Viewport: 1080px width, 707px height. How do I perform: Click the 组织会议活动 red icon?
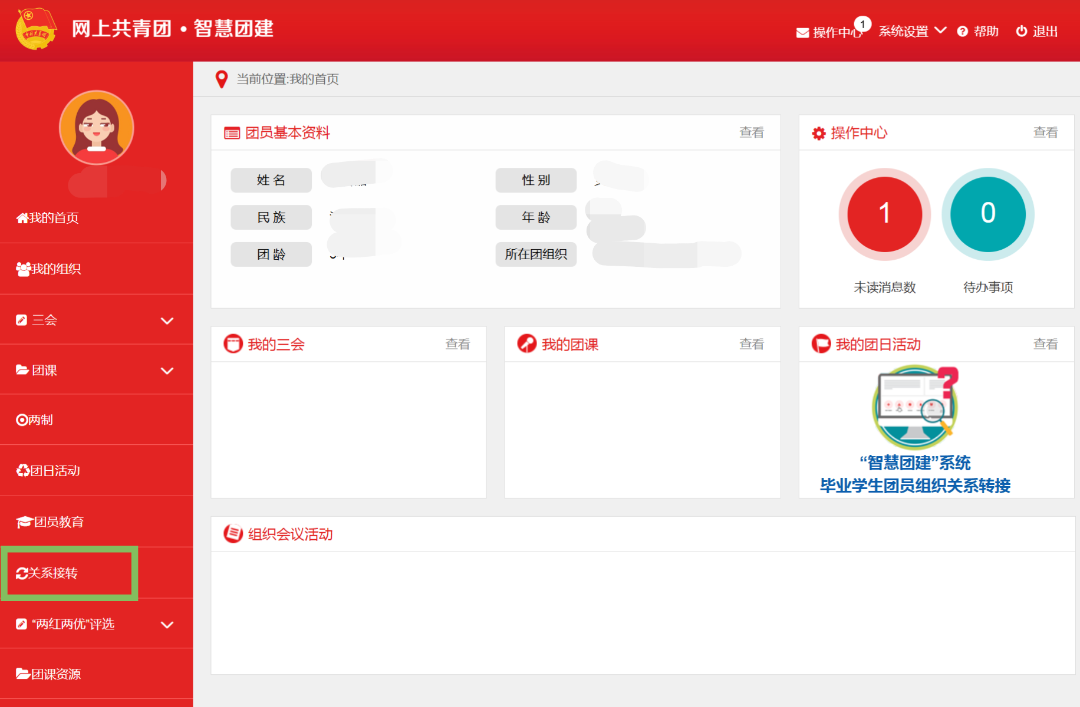[233, 534]
